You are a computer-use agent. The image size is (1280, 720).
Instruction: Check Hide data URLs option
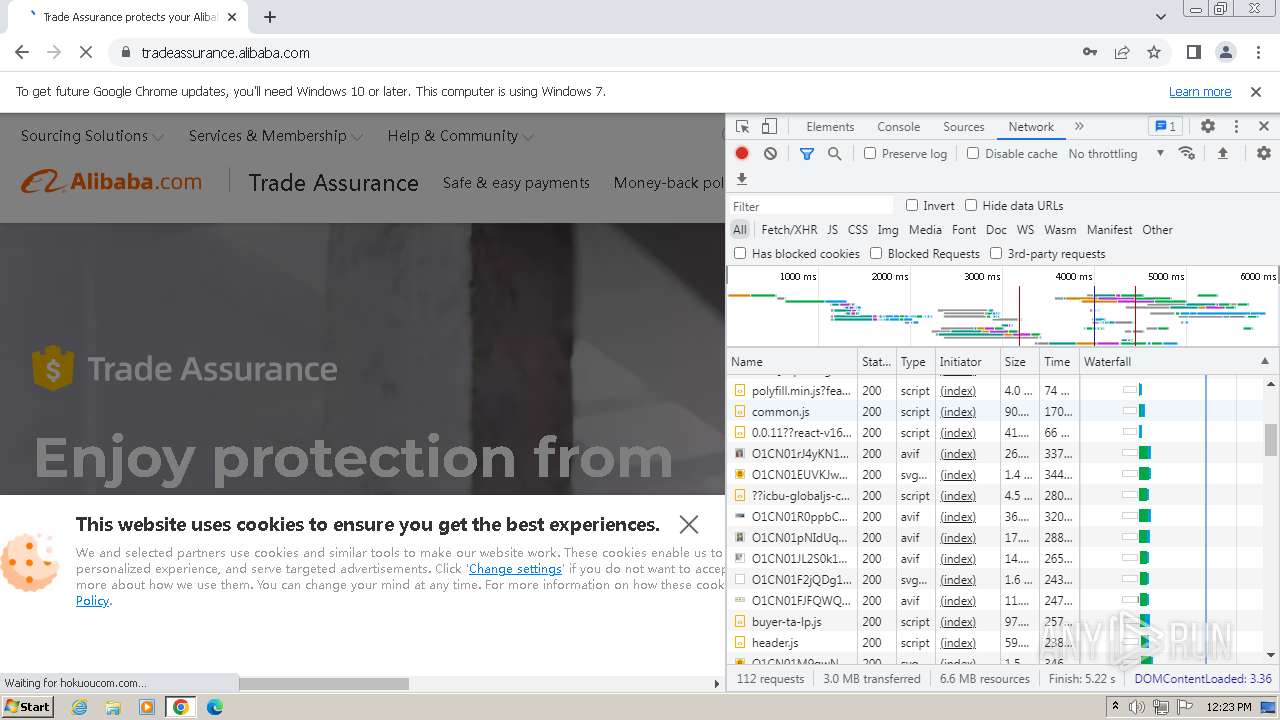[971, 205]
